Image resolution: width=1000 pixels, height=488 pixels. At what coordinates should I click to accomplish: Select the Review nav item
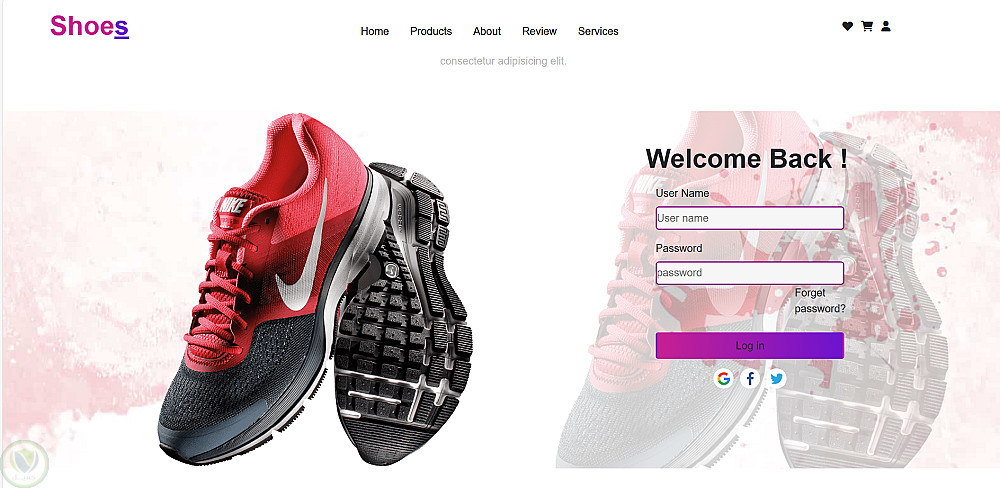tap(540, 31)
